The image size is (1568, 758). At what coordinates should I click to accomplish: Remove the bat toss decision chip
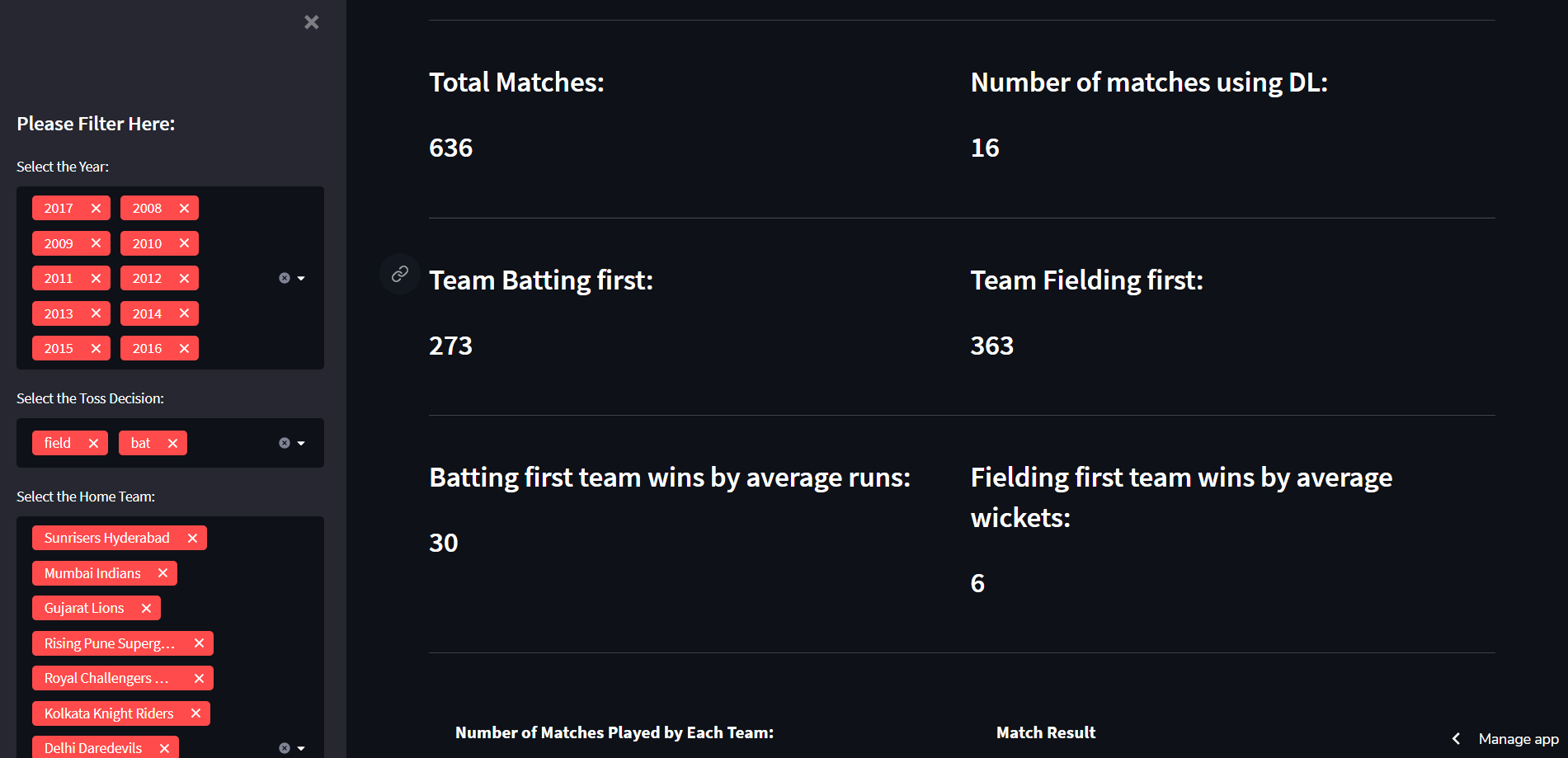click(x=174, y=443)
